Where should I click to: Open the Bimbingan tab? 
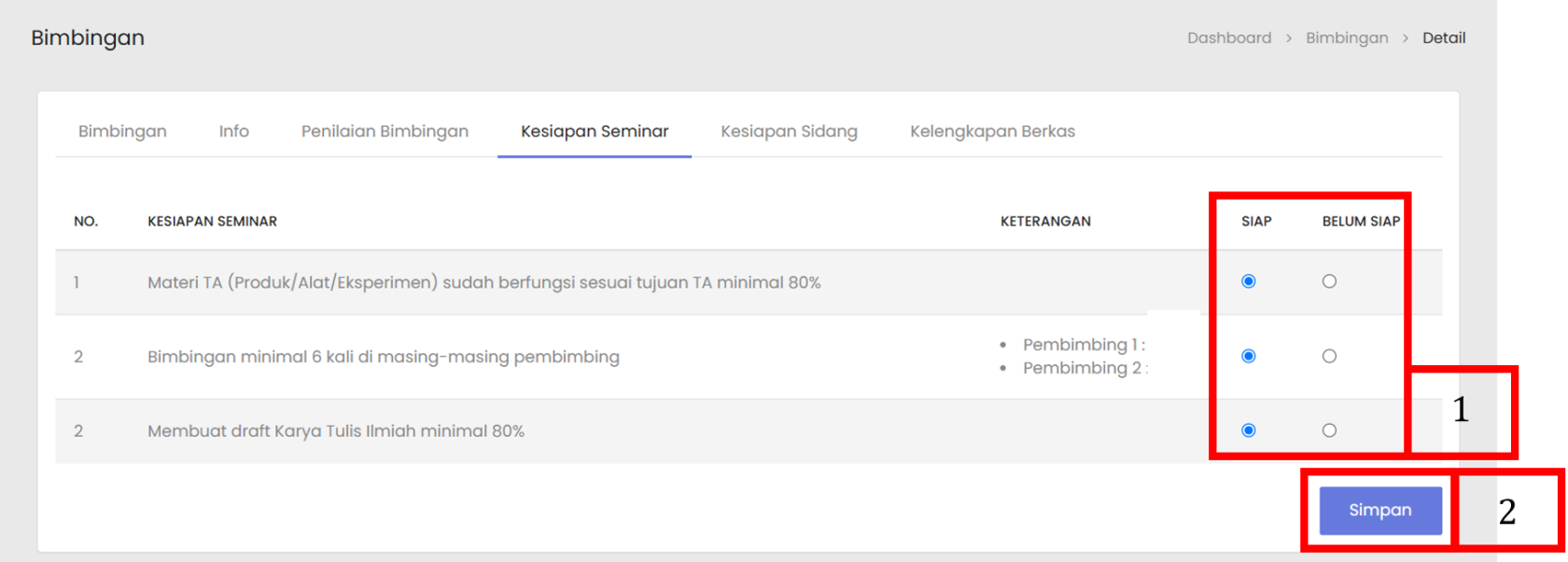[x=122, y=132]
